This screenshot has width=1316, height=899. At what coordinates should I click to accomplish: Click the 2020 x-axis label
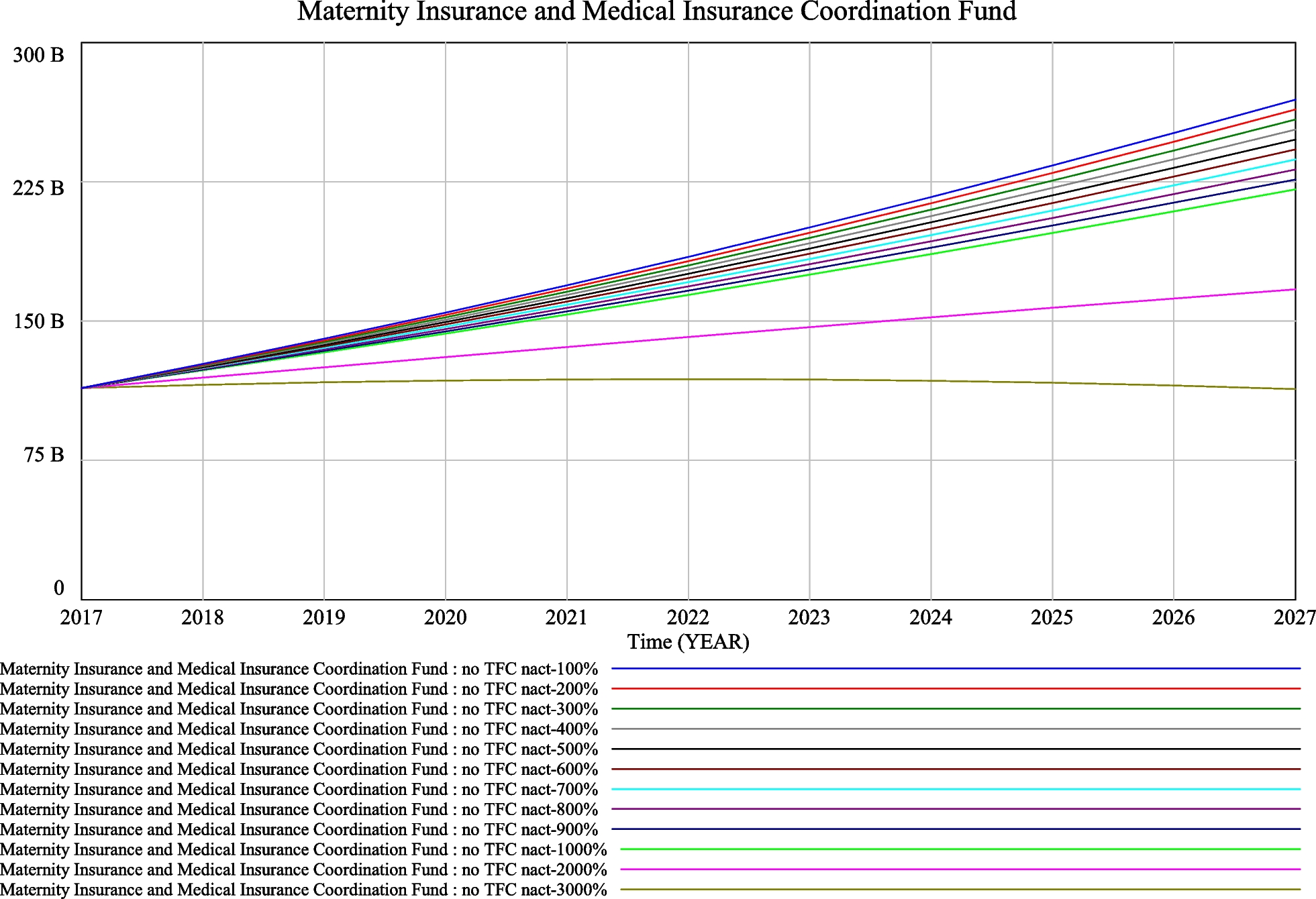[x=446, y=617]
